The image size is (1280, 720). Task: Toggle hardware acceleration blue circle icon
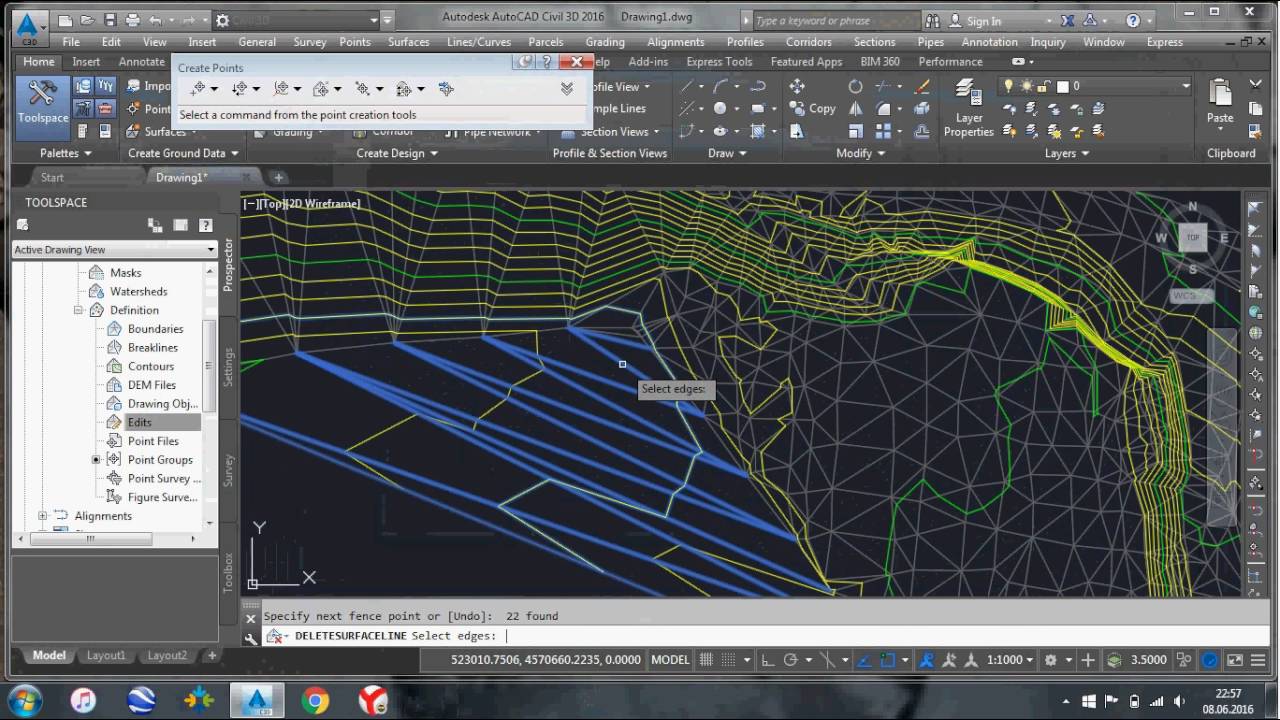pos(1210,660)
